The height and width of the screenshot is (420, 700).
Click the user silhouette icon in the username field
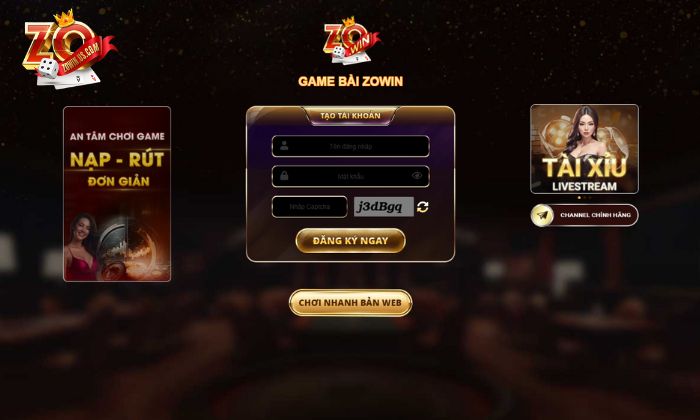click(x=284, y=146)
